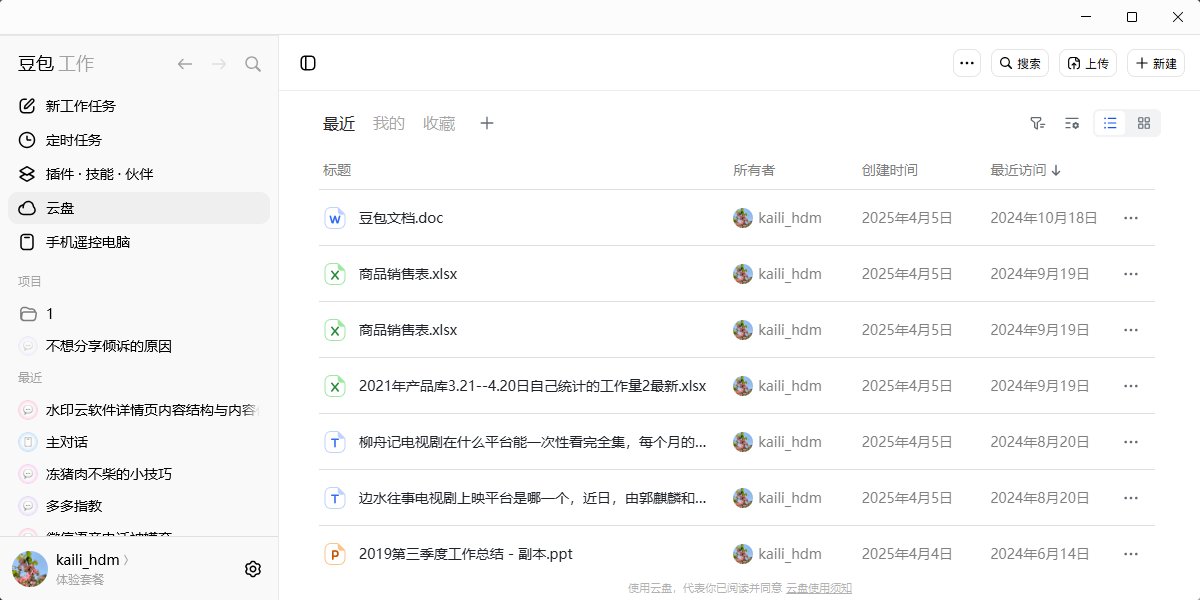Screen dimensions: 1200x600
Task: Click the Word icon of 豆包文档.doc
Action: click(x=335, y=218)
